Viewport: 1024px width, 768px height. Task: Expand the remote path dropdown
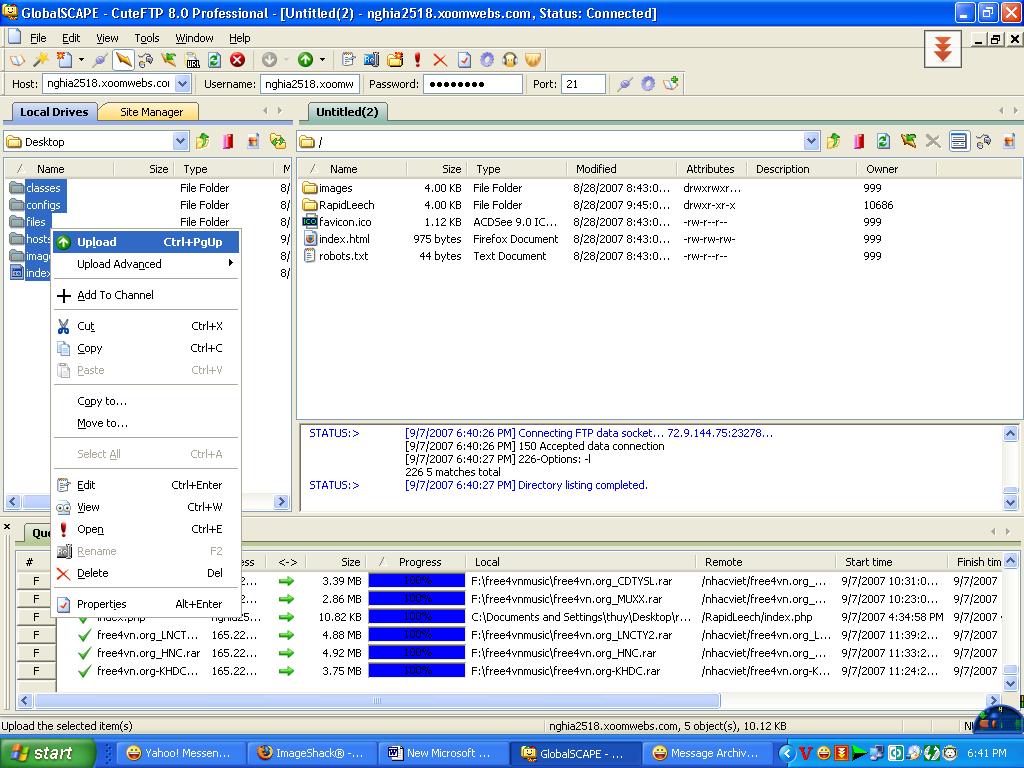[811, 141]
